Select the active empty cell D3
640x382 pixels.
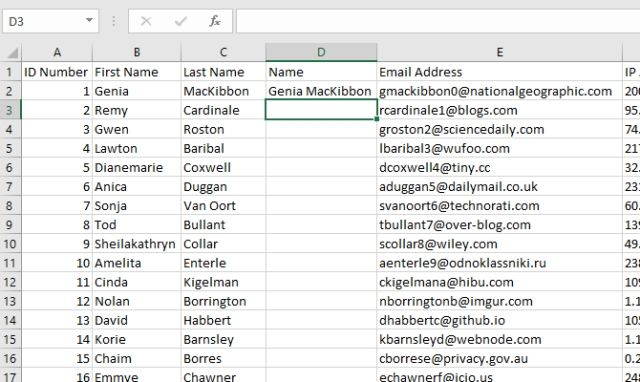pyautogui.click(x=321, y=110)
